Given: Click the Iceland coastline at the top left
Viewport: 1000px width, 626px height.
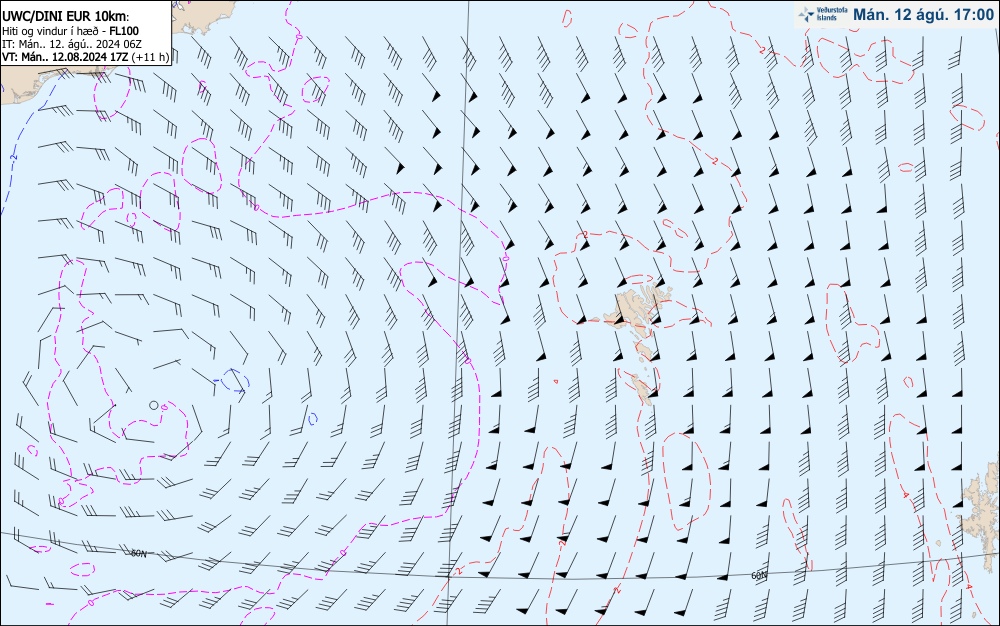Looking at the screenshot, I should coord(203,16).
